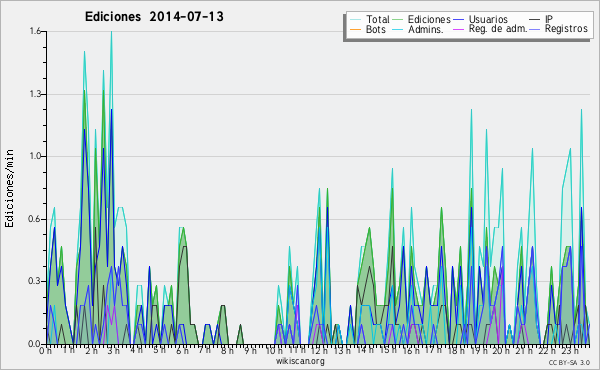The height and width of the screenshot is (370, 600).
Task: Open the wikiscan.org link below chart
Action: [x=300, y=361]
